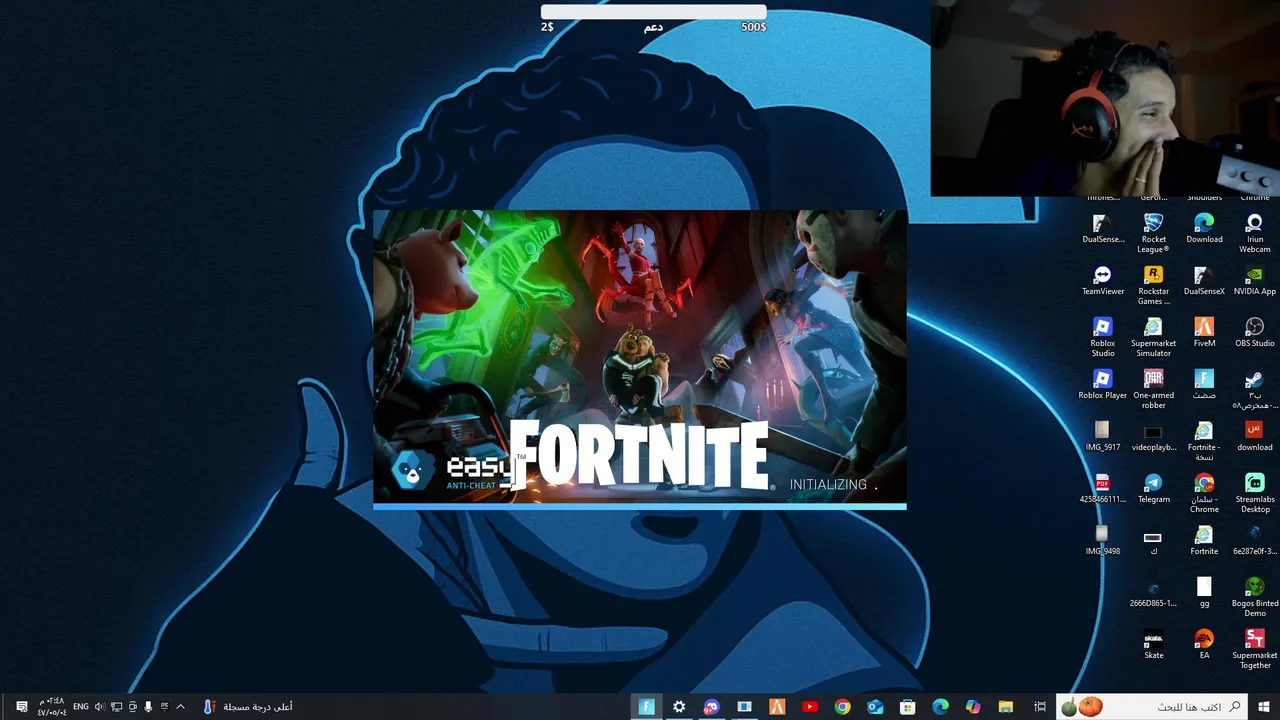
Task: Click the Windows Start button
Action: [x=1264, y=707]
